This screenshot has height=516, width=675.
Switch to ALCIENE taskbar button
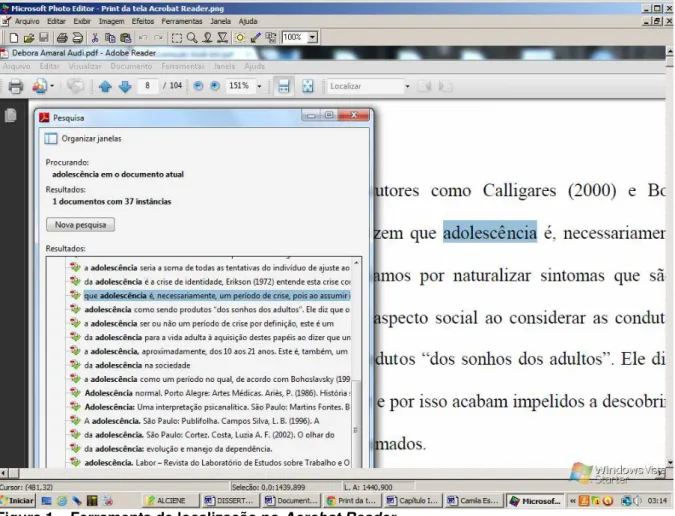[171, 501]
